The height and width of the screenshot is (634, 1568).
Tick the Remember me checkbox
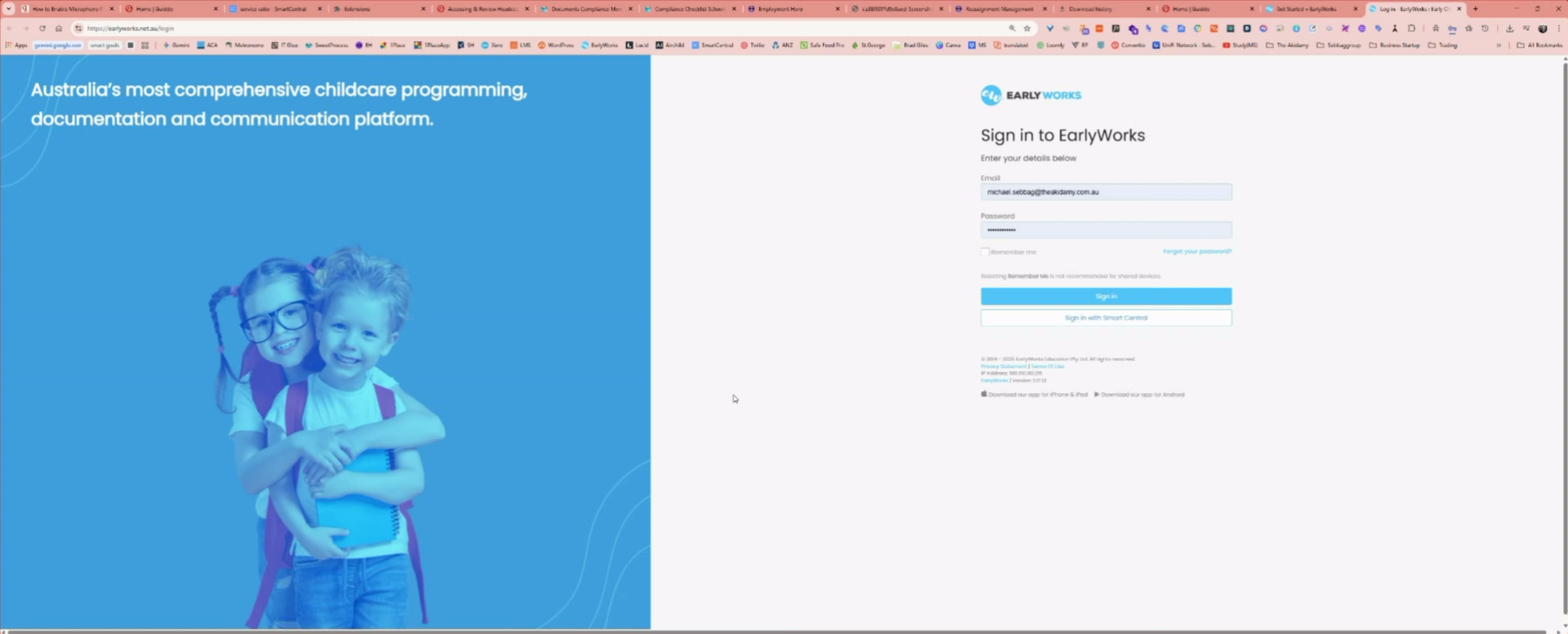pos(985,252)
